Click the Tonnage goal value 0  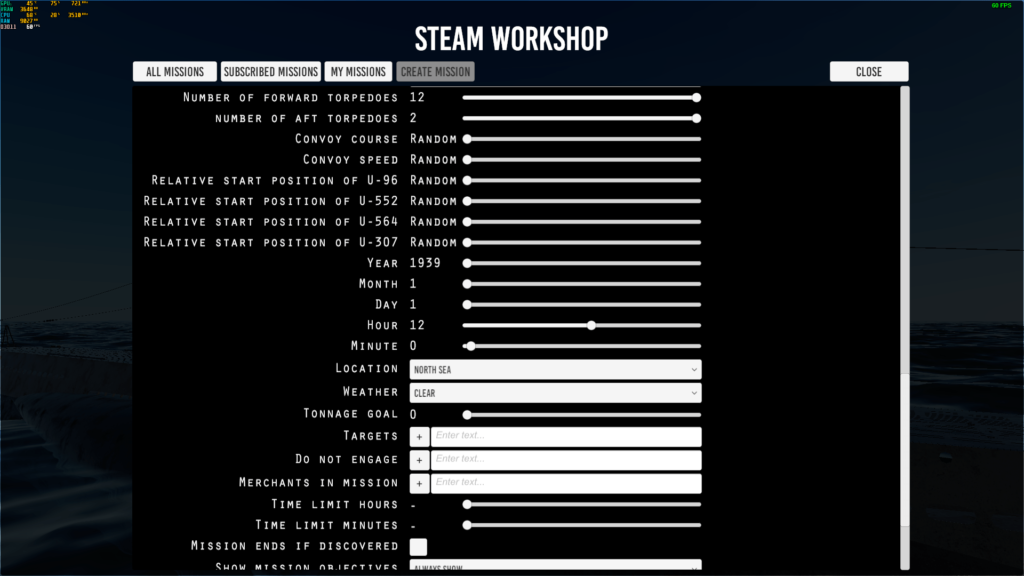tap(413, 415)
